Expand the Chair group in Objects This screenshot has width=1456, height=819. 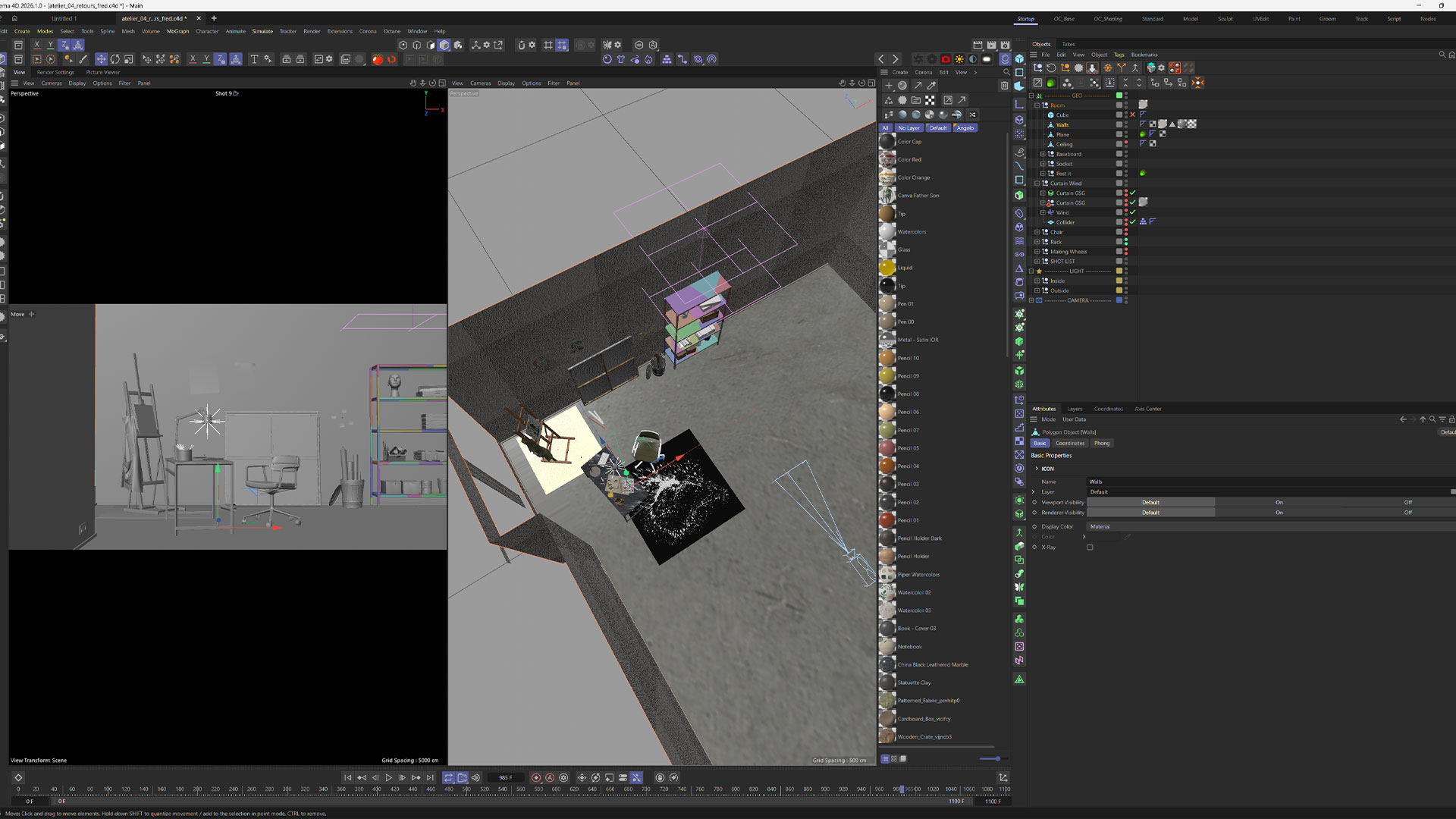(x=1037, y=232)
